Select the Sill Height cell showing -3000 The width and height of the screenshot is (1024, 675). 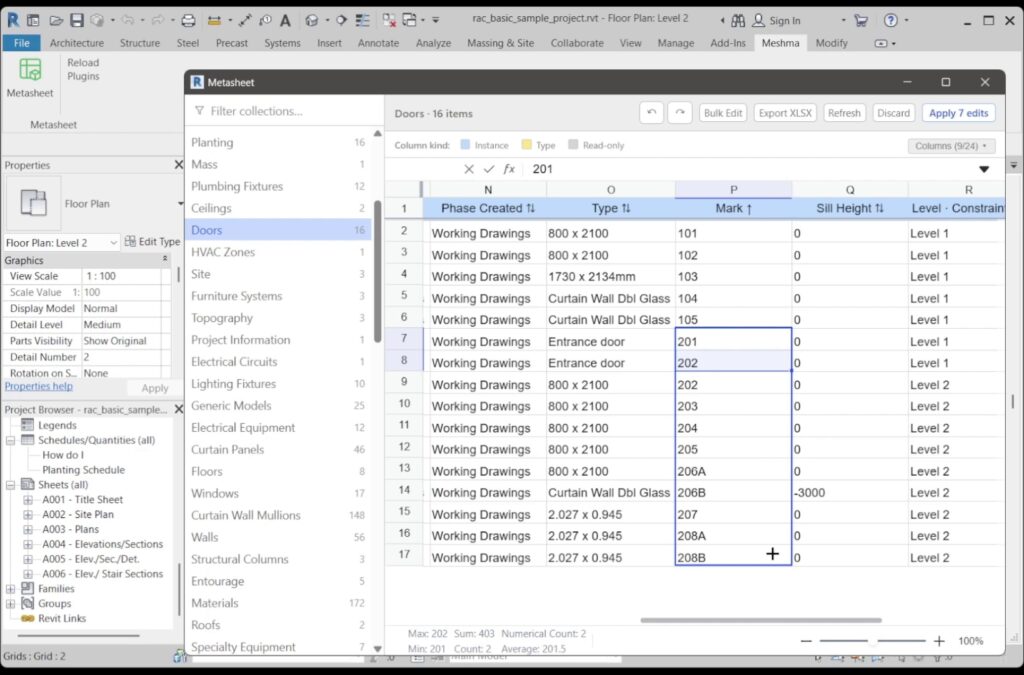point(850,493)
